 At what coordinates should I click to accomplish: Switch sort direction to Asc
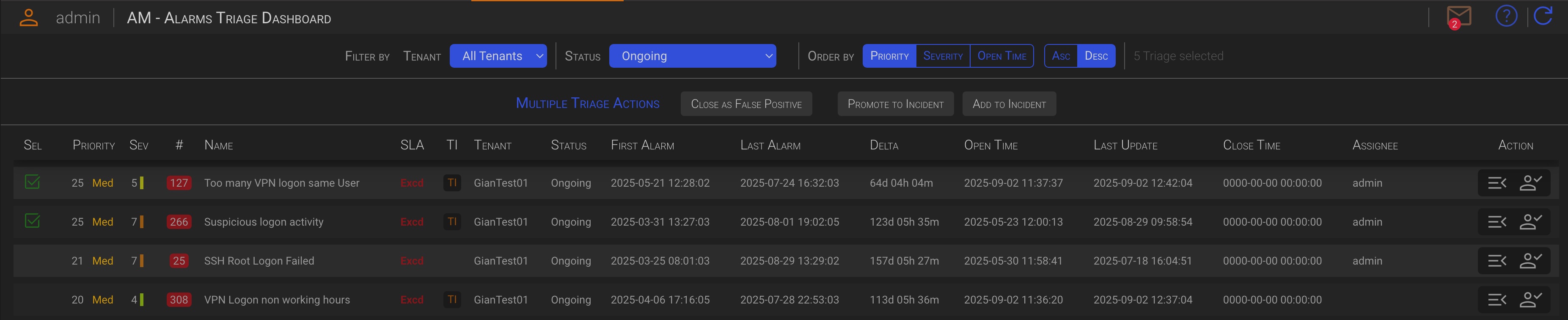pos(1061,56)
